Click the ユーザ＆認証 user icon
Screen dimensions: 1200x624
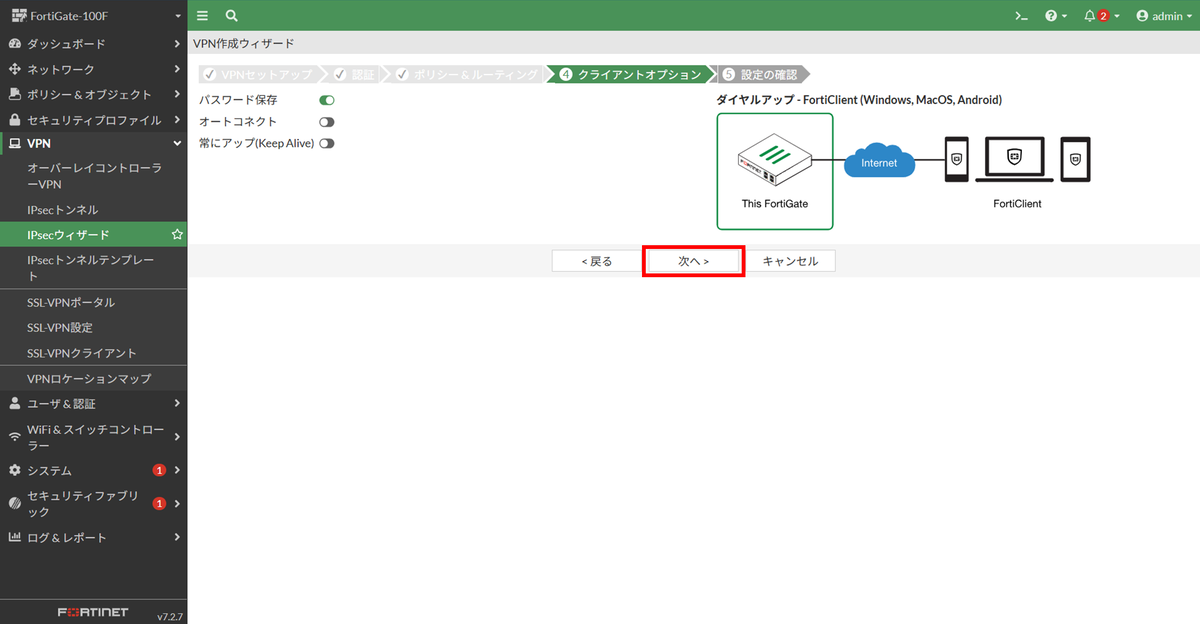(x=15, y=404)
